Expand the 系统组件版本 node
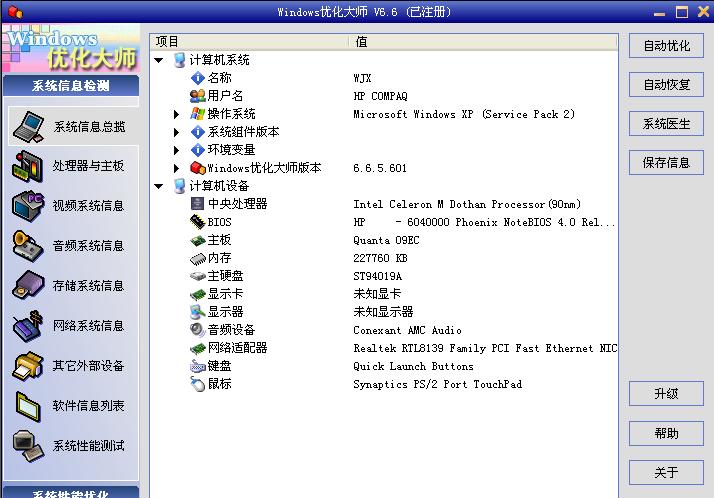714x498 pixels. coord(176,132)
